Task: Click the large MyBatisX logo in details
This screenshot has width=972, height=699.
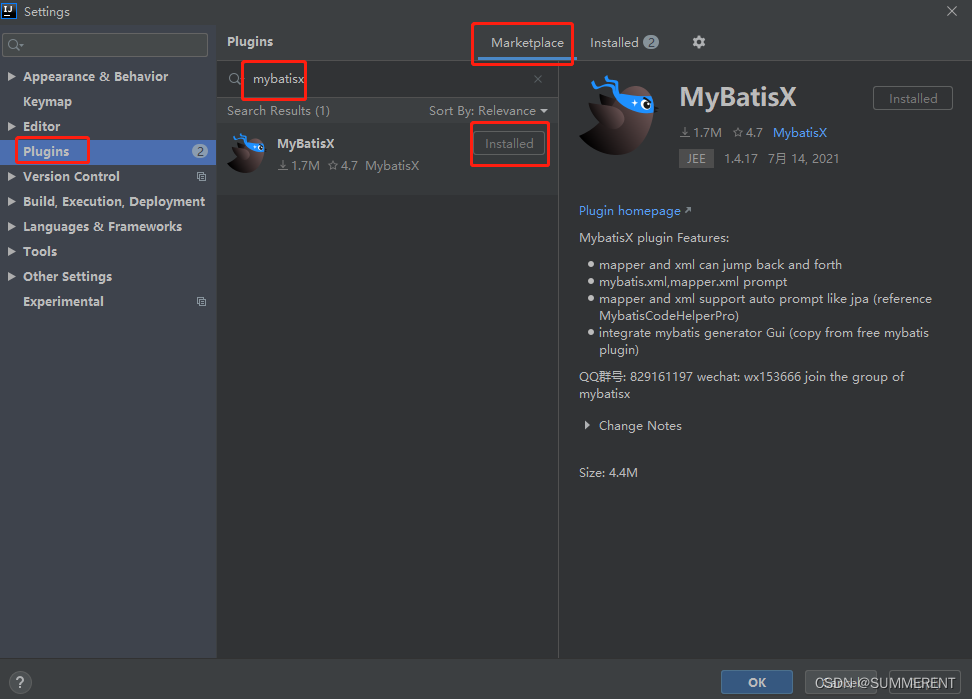Action: click(x=618, y=116)
